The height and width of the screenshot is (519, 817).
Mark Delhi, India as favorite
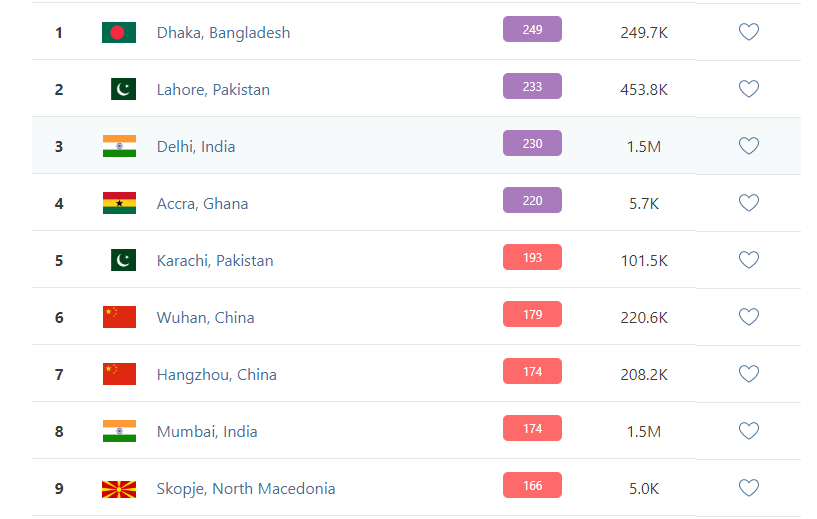749,146
